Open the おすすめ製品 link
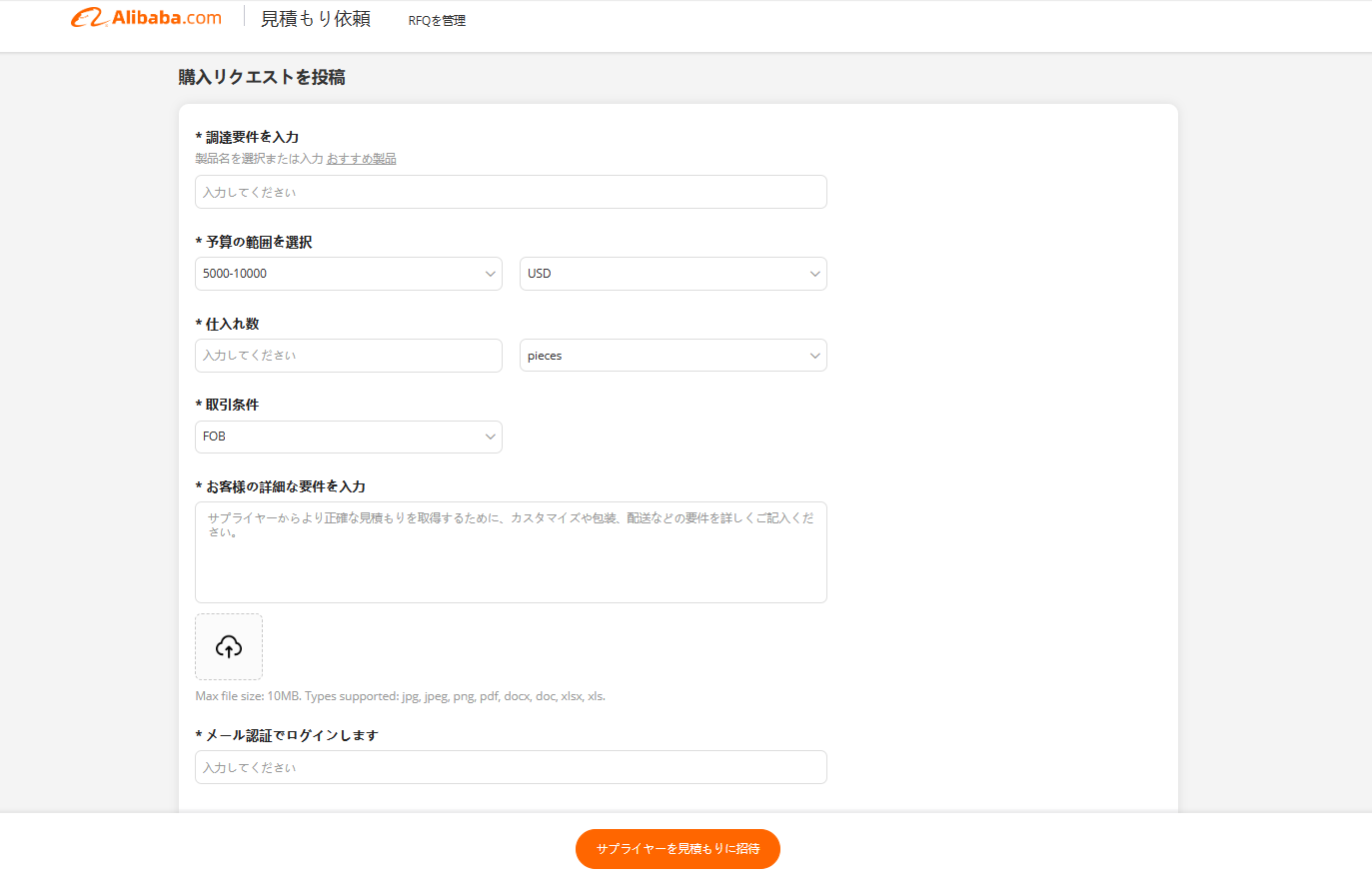Screen dimensions: 1372x885 [x=362, y=159]
